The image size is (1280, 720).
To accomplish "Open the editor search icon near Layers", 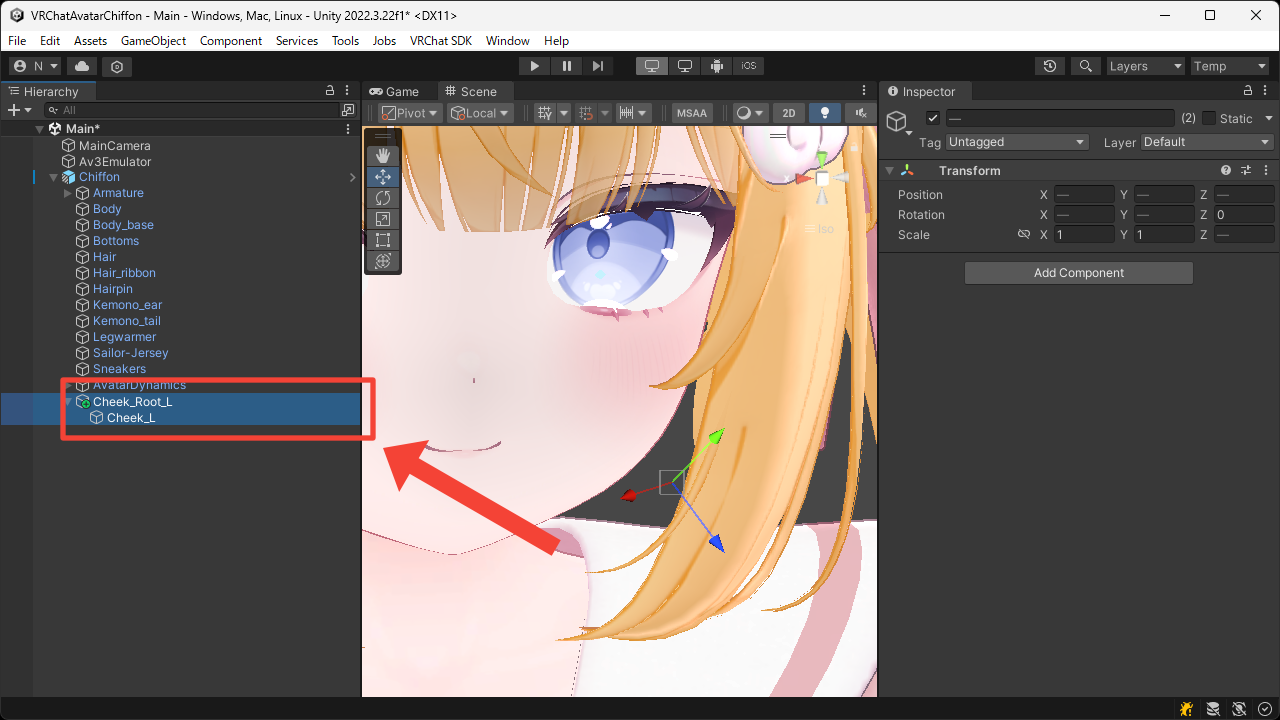I will pyautogui.click(x=1086, y=65).
